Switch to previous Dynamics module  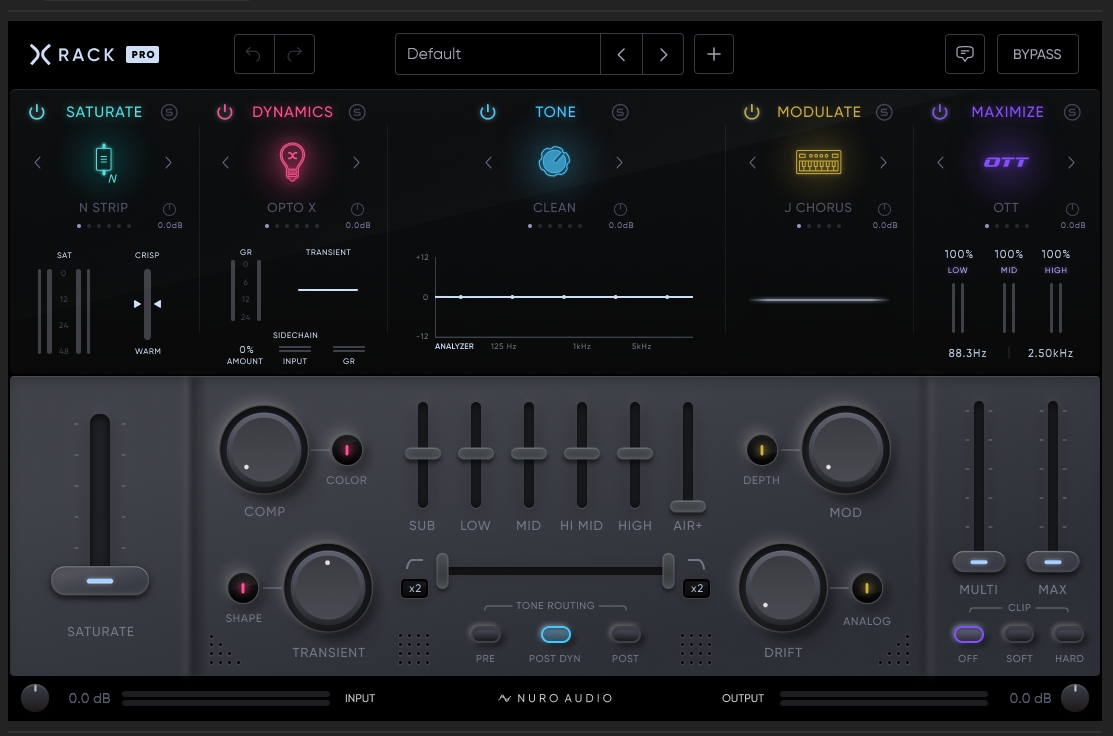pos(226,163)
